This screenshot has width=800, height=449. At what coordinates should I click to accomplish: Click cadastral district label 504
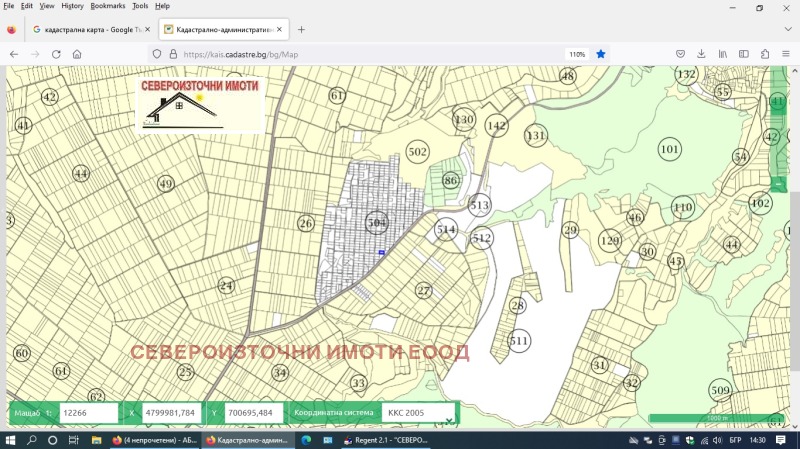point(377,223)
